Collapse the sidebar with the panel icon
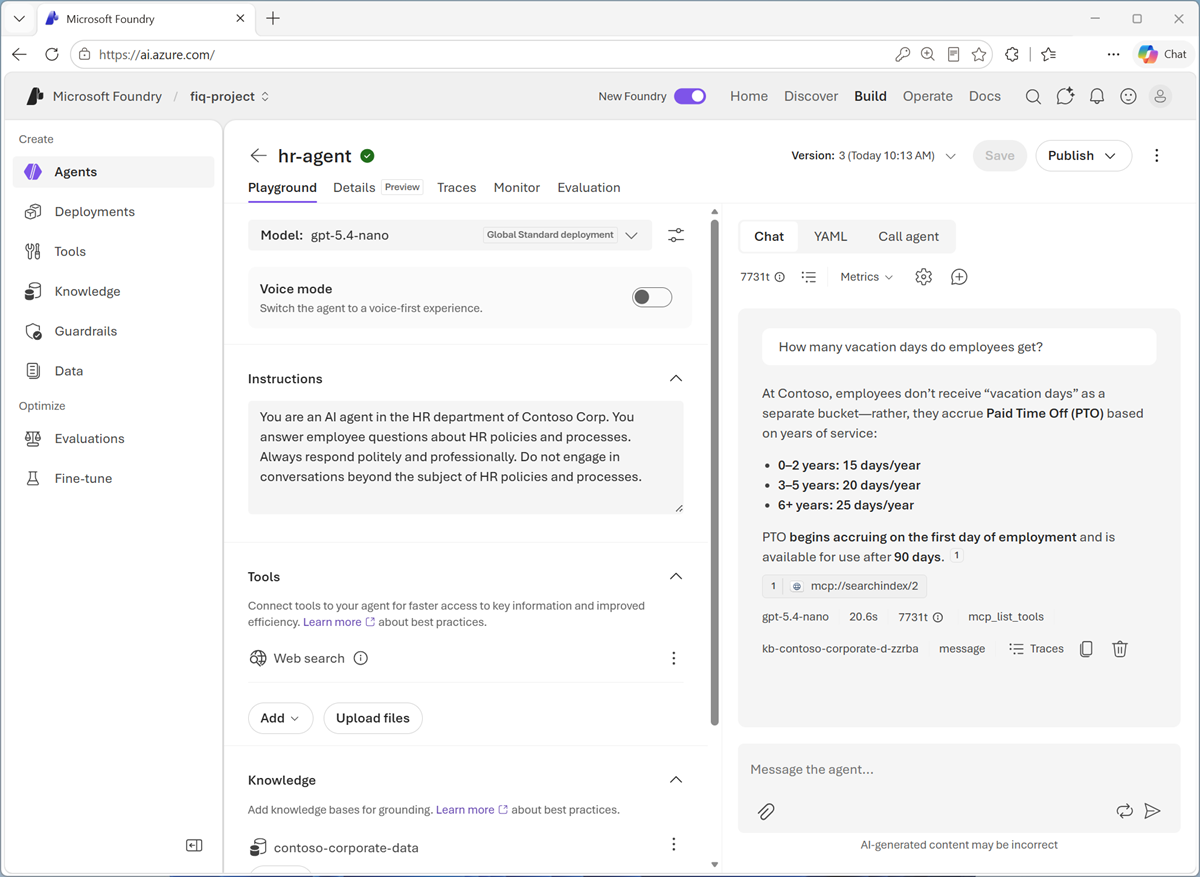 [194, 846]
